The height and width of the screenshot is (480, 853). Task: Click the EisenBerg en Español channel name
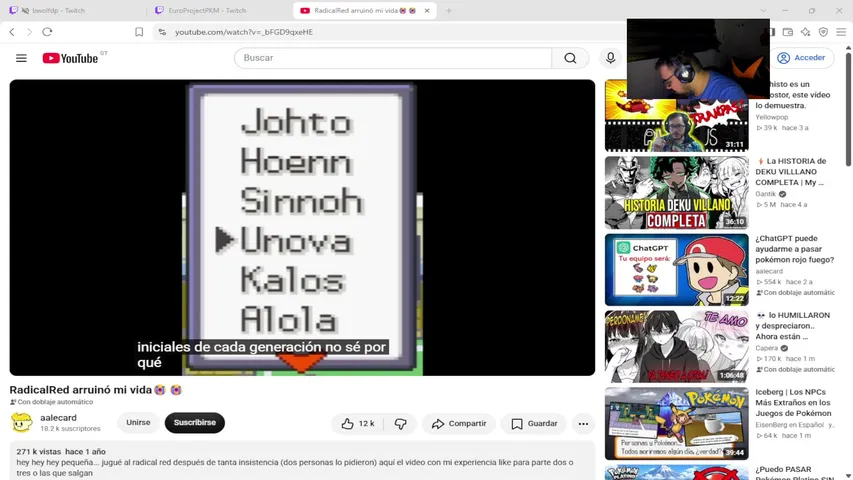(x=789, y=424)
